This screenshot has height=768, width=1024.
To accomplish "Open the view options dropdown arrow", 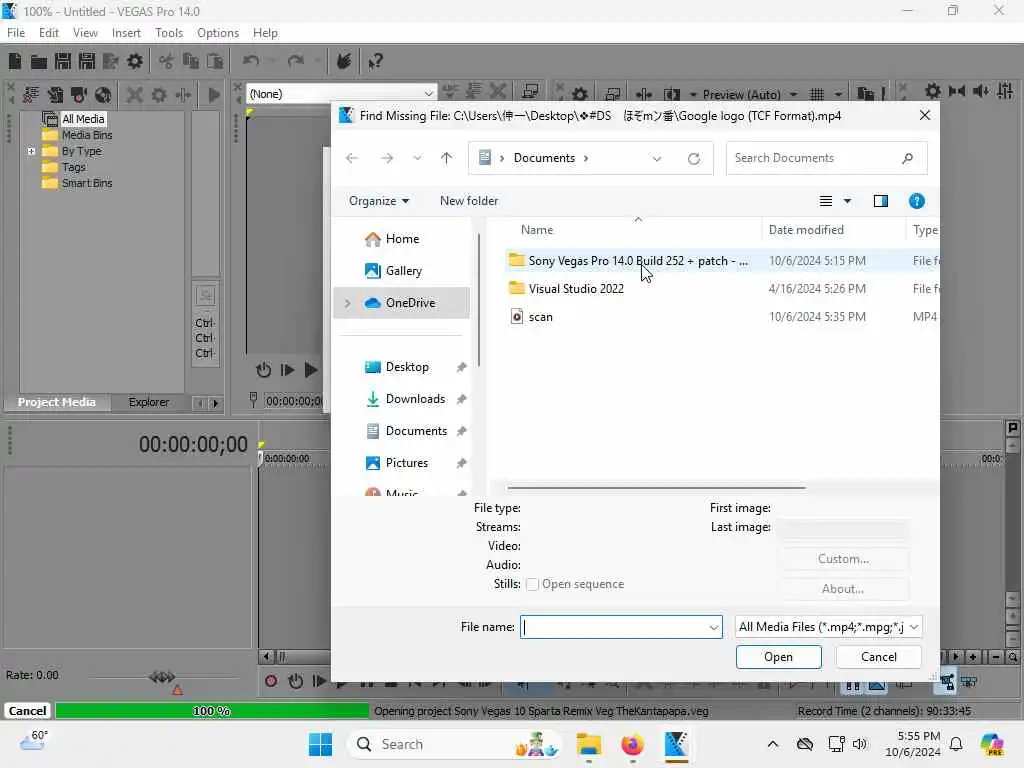I will coord(847,201).
